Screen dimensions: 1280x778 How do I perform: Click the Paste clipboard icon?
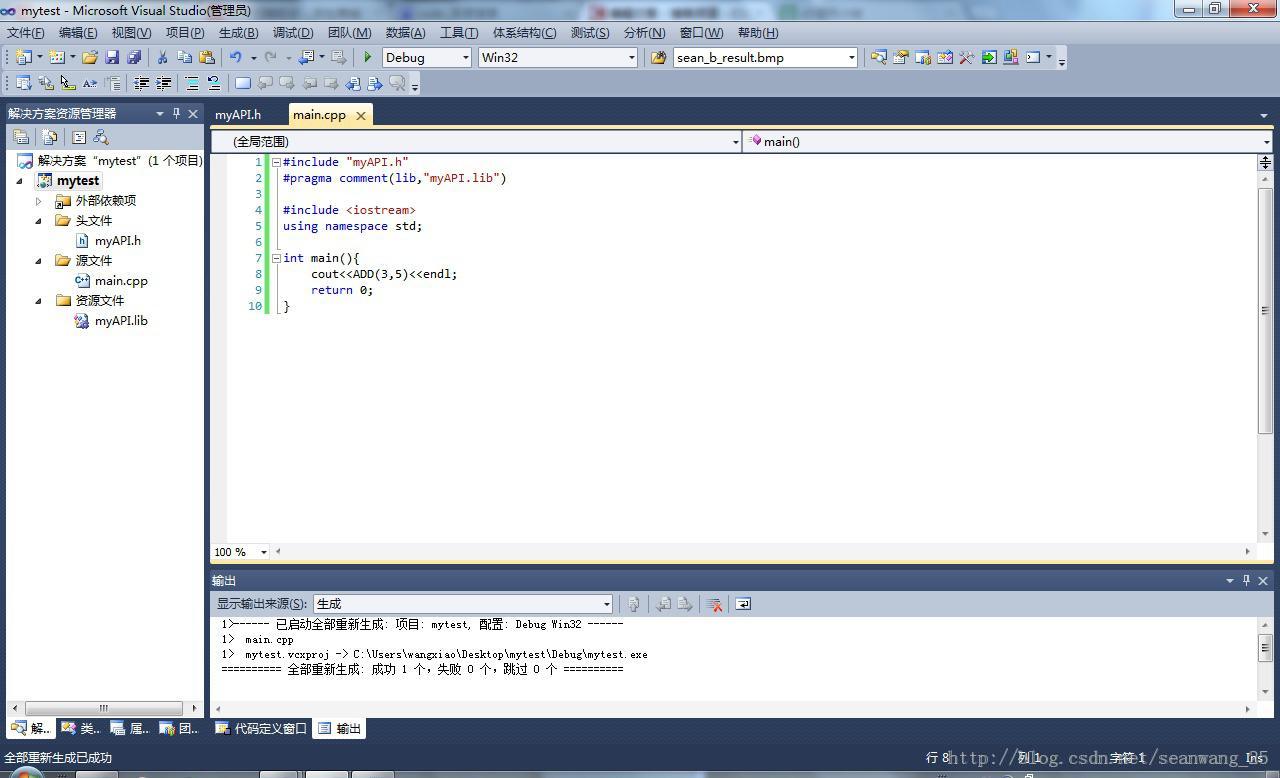[x=206, y=58]
